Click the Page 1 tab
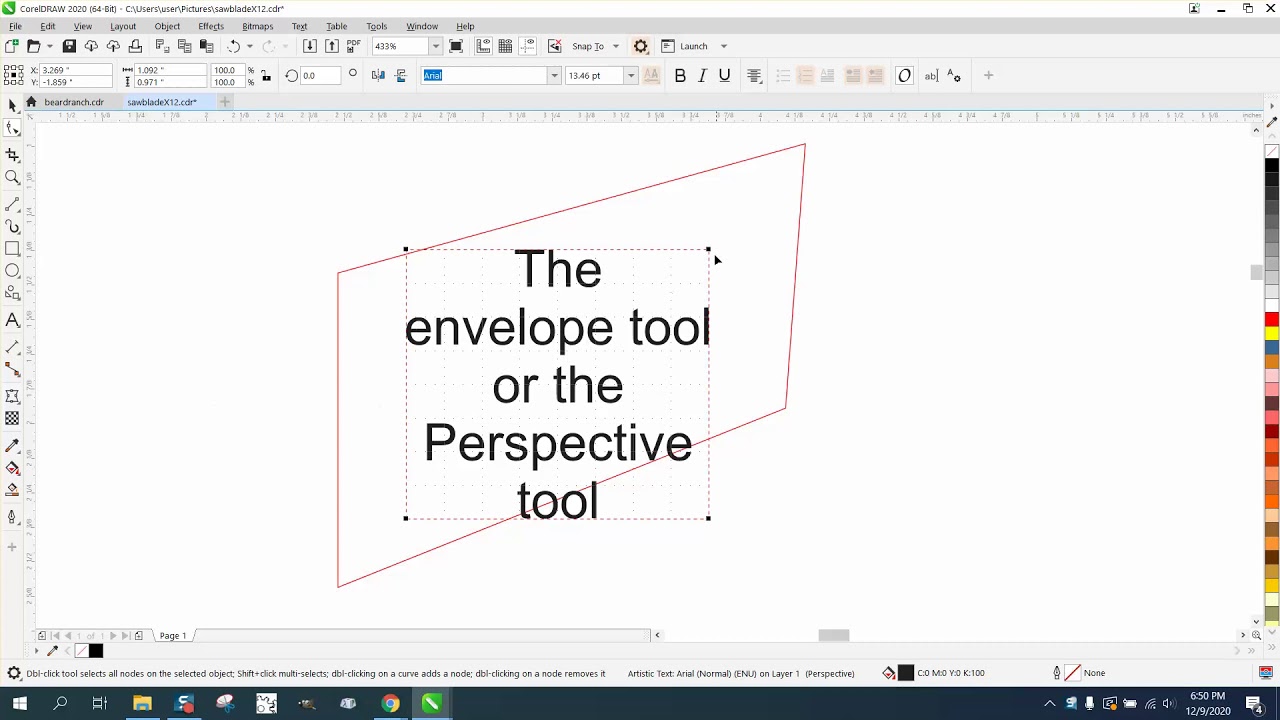This screenshot has height=720, width=1280. point(173,636)
